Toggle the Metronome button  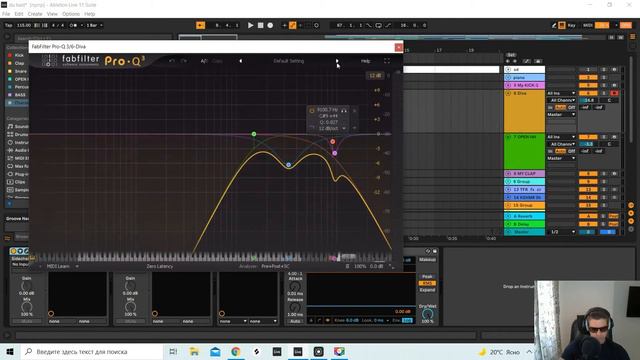pos(73,25)
